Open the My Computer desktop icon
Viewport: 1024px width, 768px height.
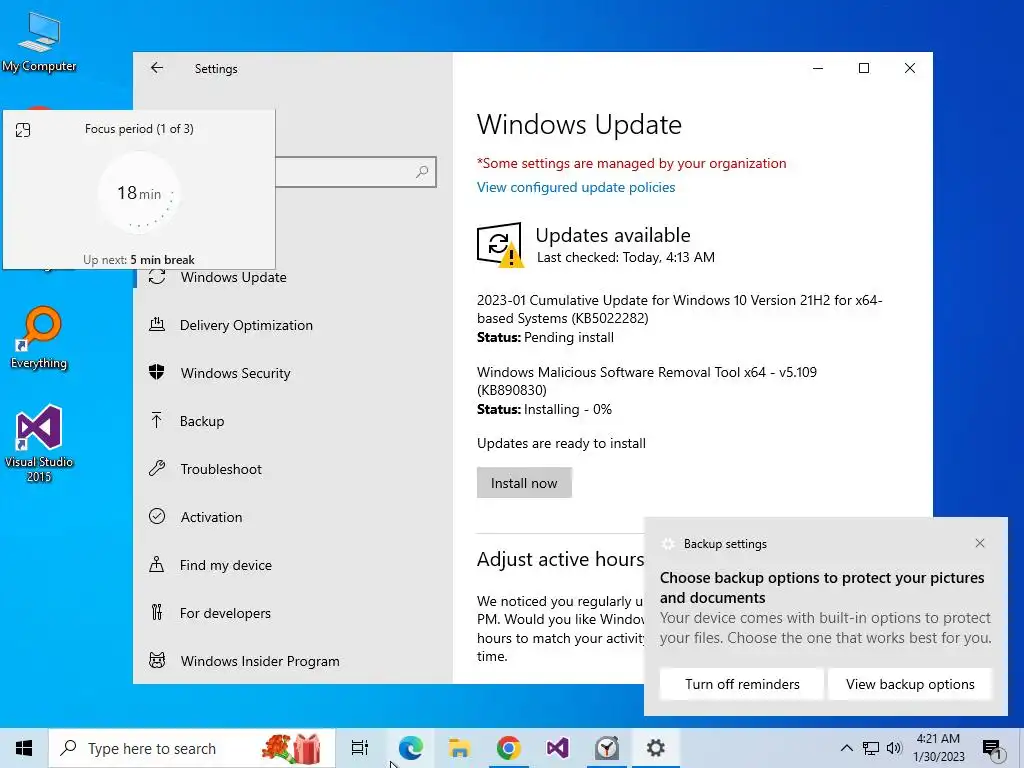[x=39, y=42]
